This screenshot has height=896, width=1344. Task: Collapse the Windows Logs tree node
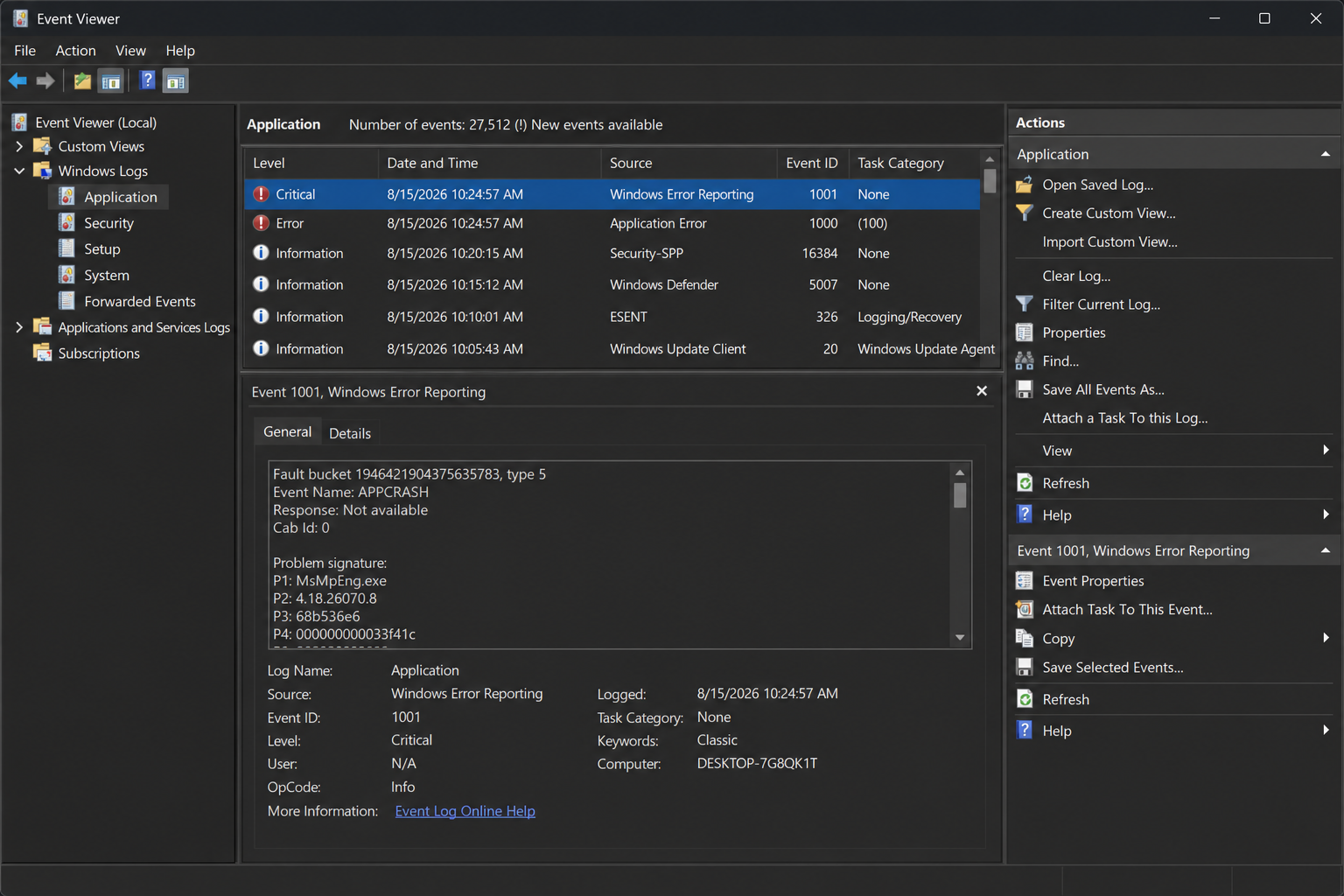point(19,171)
